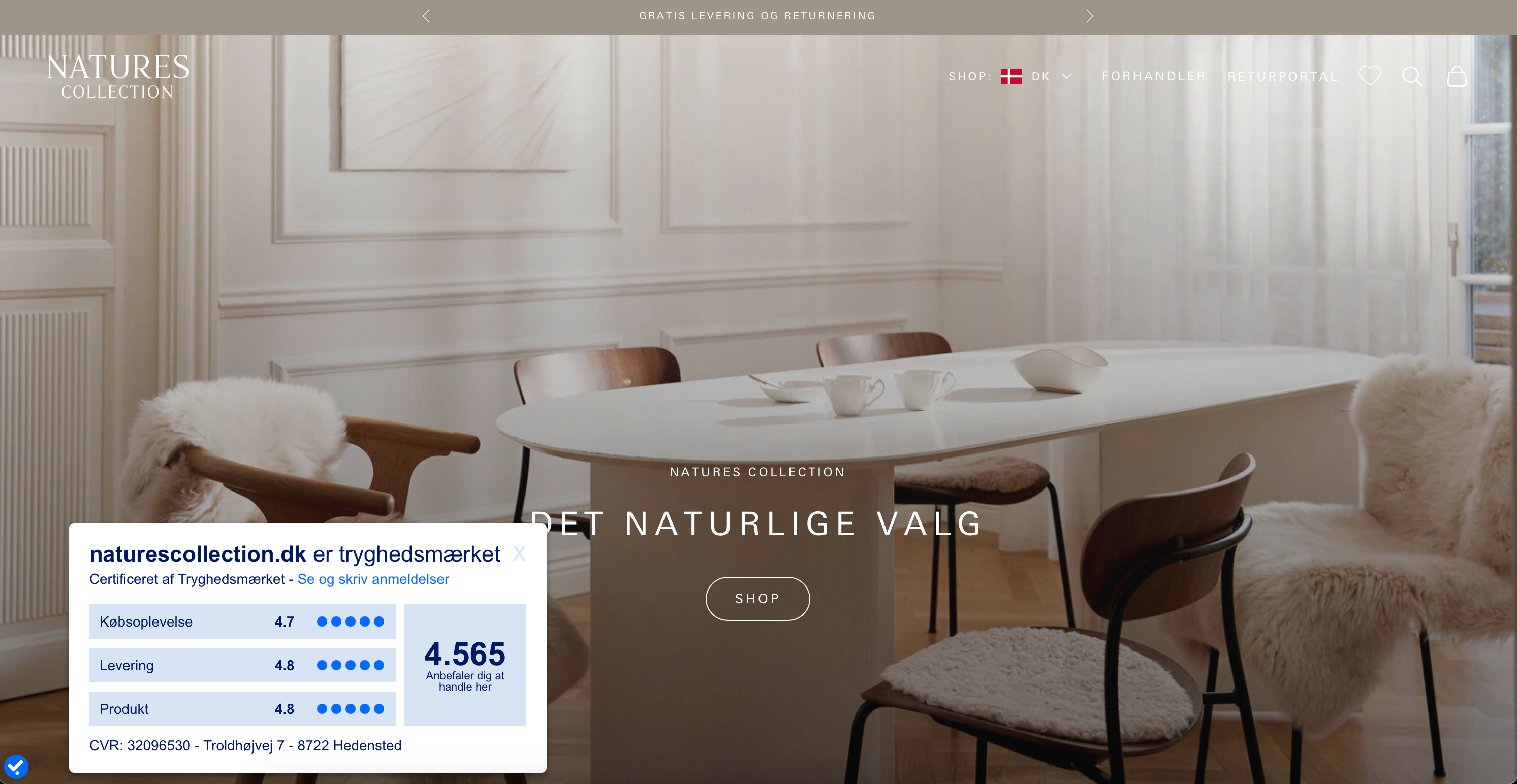Select the Produkt rating row
Image resolution: width=1517 pixels, height=784 pixels.
coord(243,709)
